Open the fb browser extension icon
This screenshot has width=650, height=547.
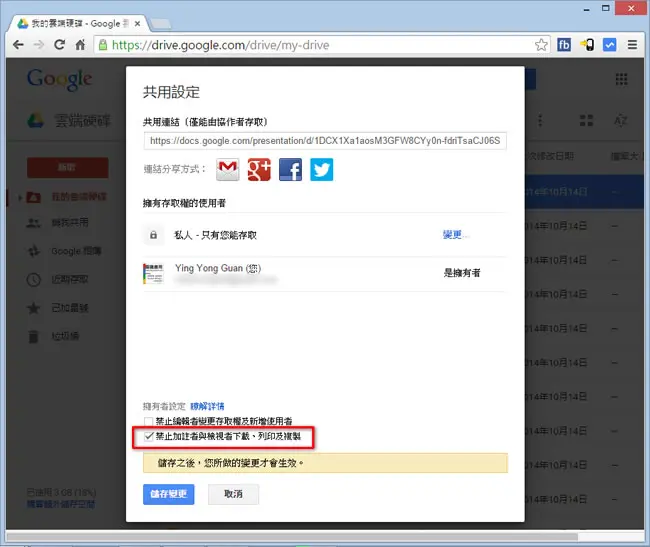[564, 45]
